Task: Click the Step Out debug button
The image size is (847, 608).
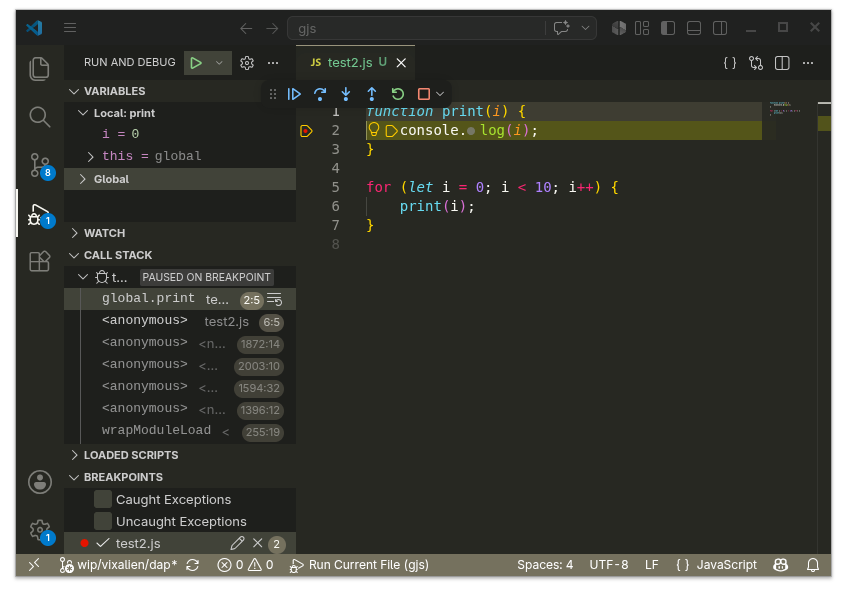Action: (x=372, y=94)
